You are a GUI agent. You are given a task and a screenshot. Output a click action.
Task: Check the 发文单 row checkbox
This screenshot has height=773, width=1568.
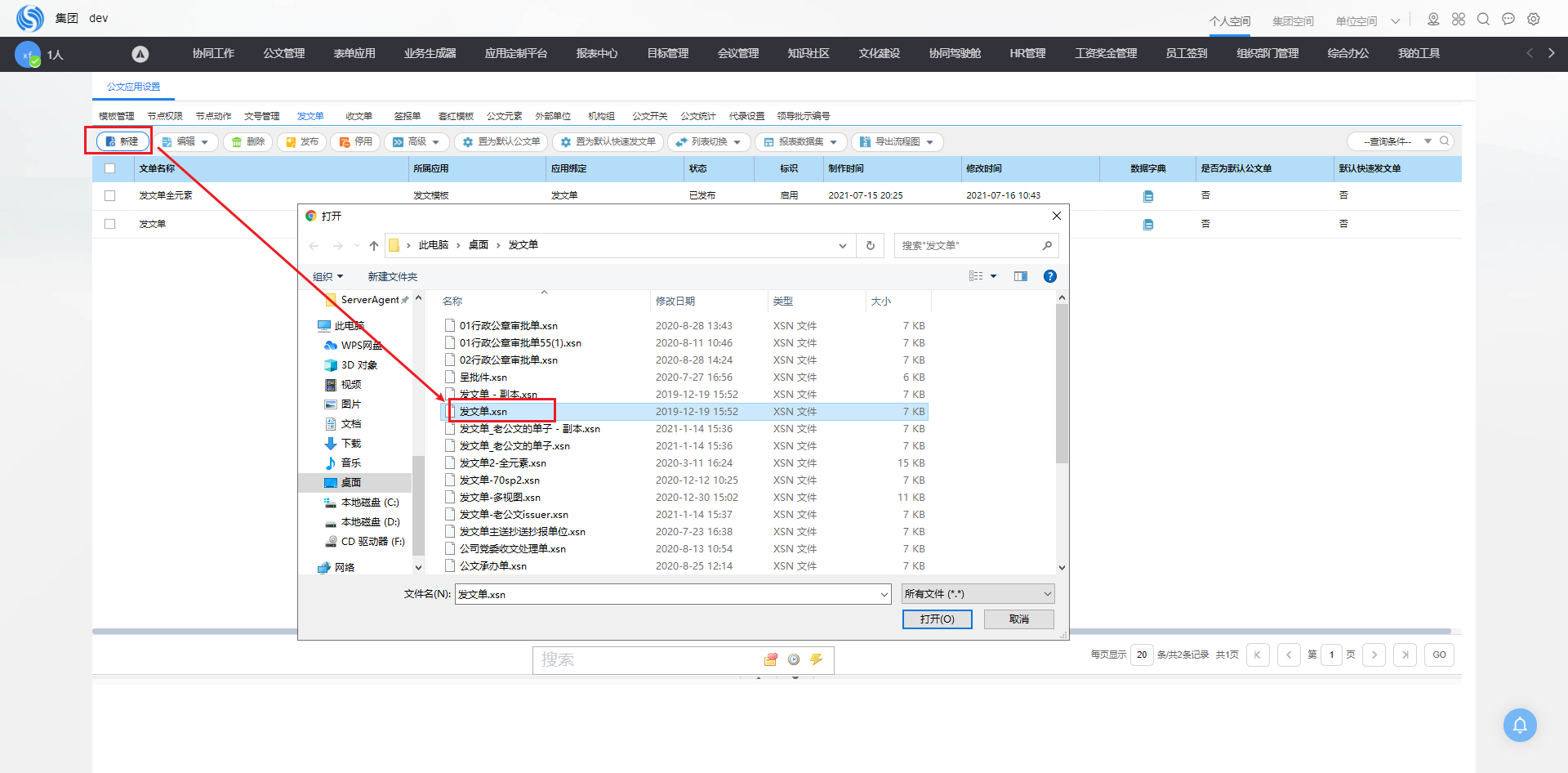coord(110,224)
